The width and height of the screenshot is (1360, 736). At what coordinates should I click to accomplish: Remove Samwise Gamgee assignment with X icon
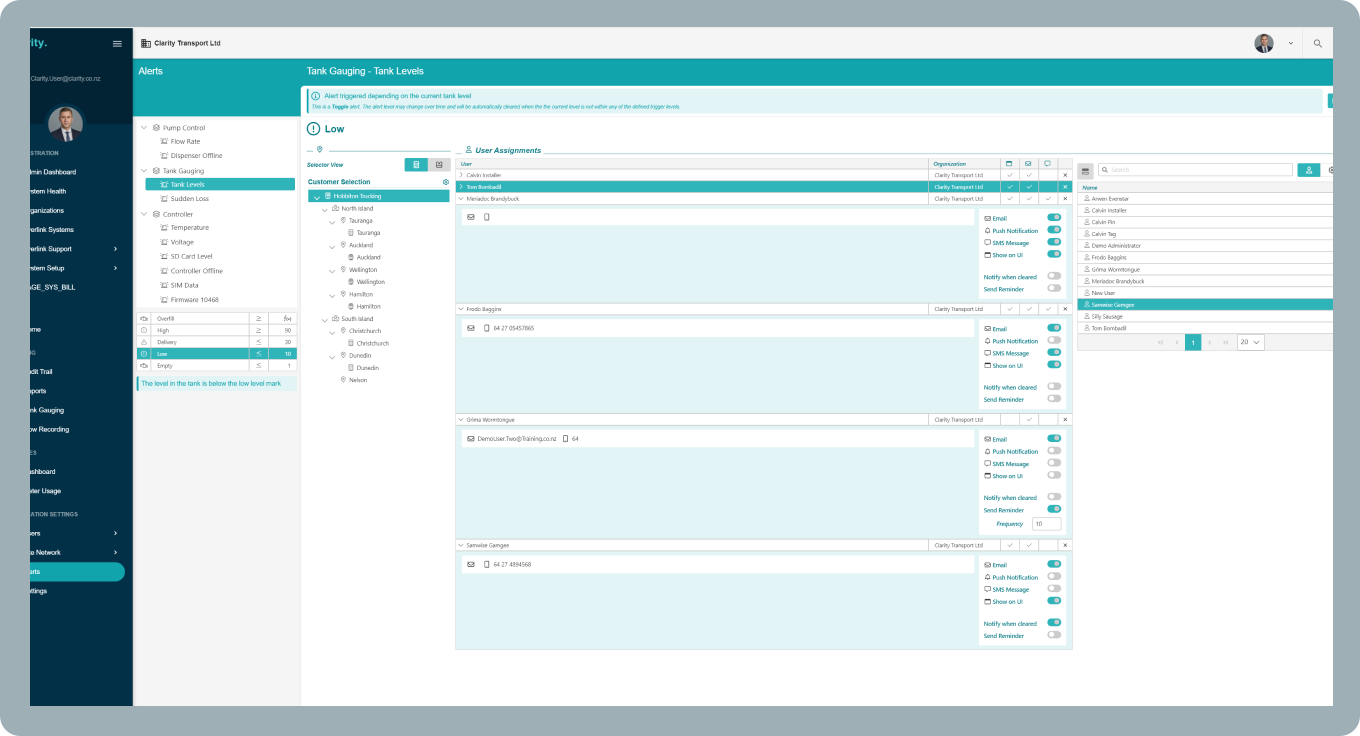pos(1065,545)
